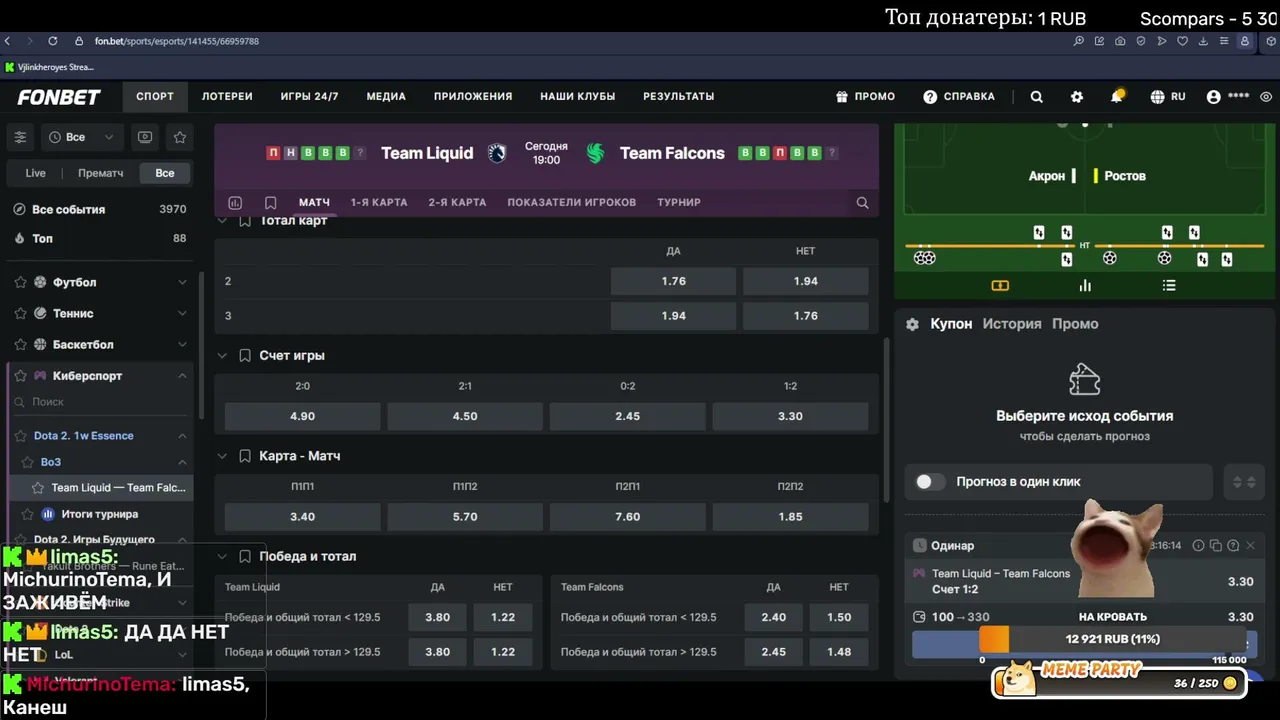Image resolution: width=1280 pixels, height=720 pixels.
Task: Open sidebar filter sliders icon
Action: tap(20, 137)
